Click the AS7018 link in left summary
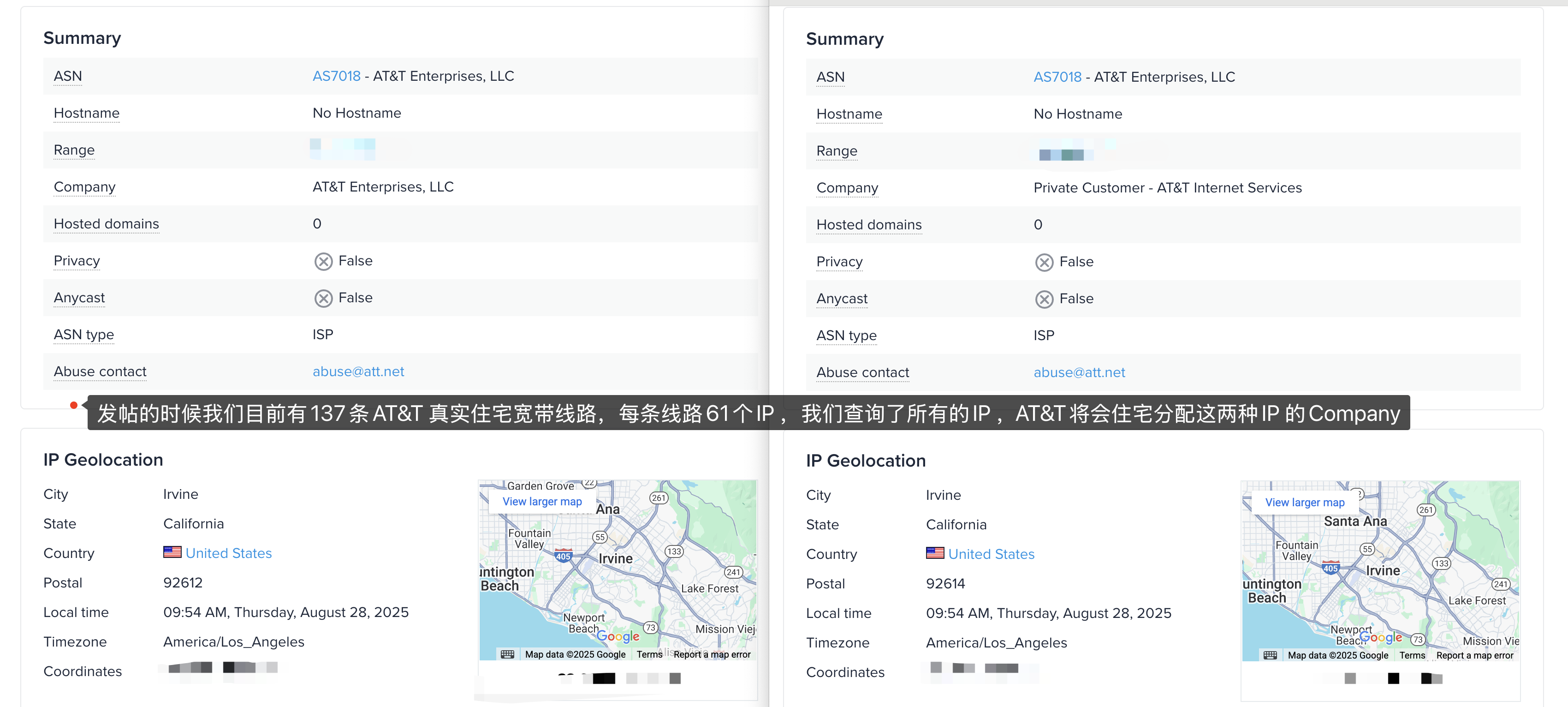 click(336, 76)
